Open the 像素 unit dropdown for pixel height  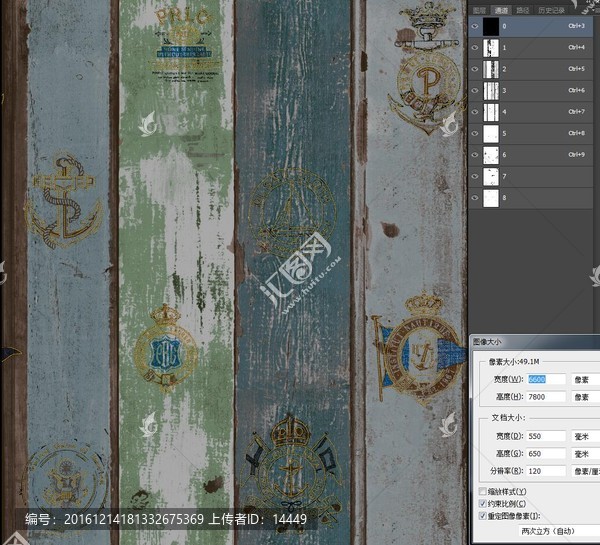[x=585, y=397]
